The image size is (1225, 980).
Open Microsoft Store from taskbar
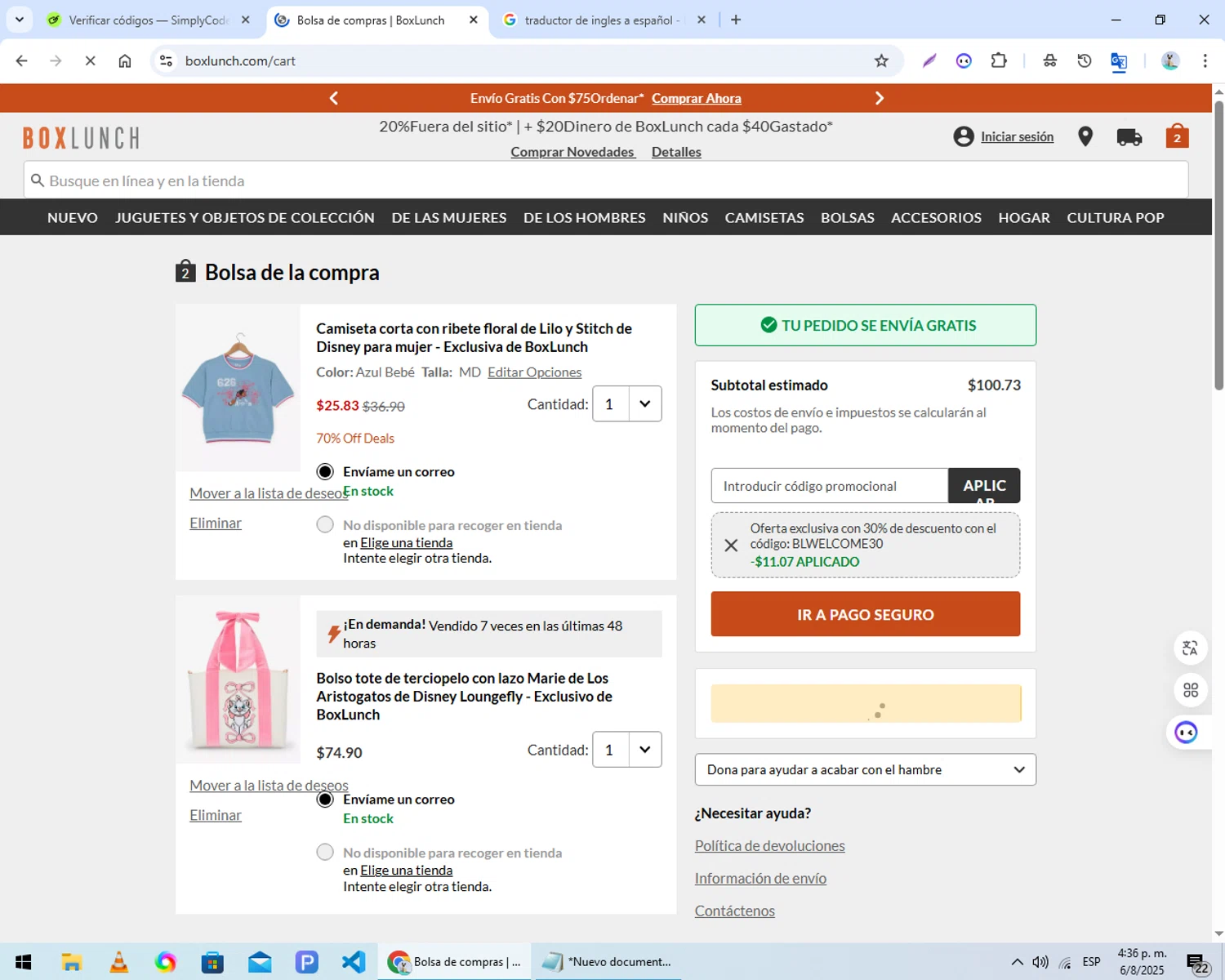(212, 962)
